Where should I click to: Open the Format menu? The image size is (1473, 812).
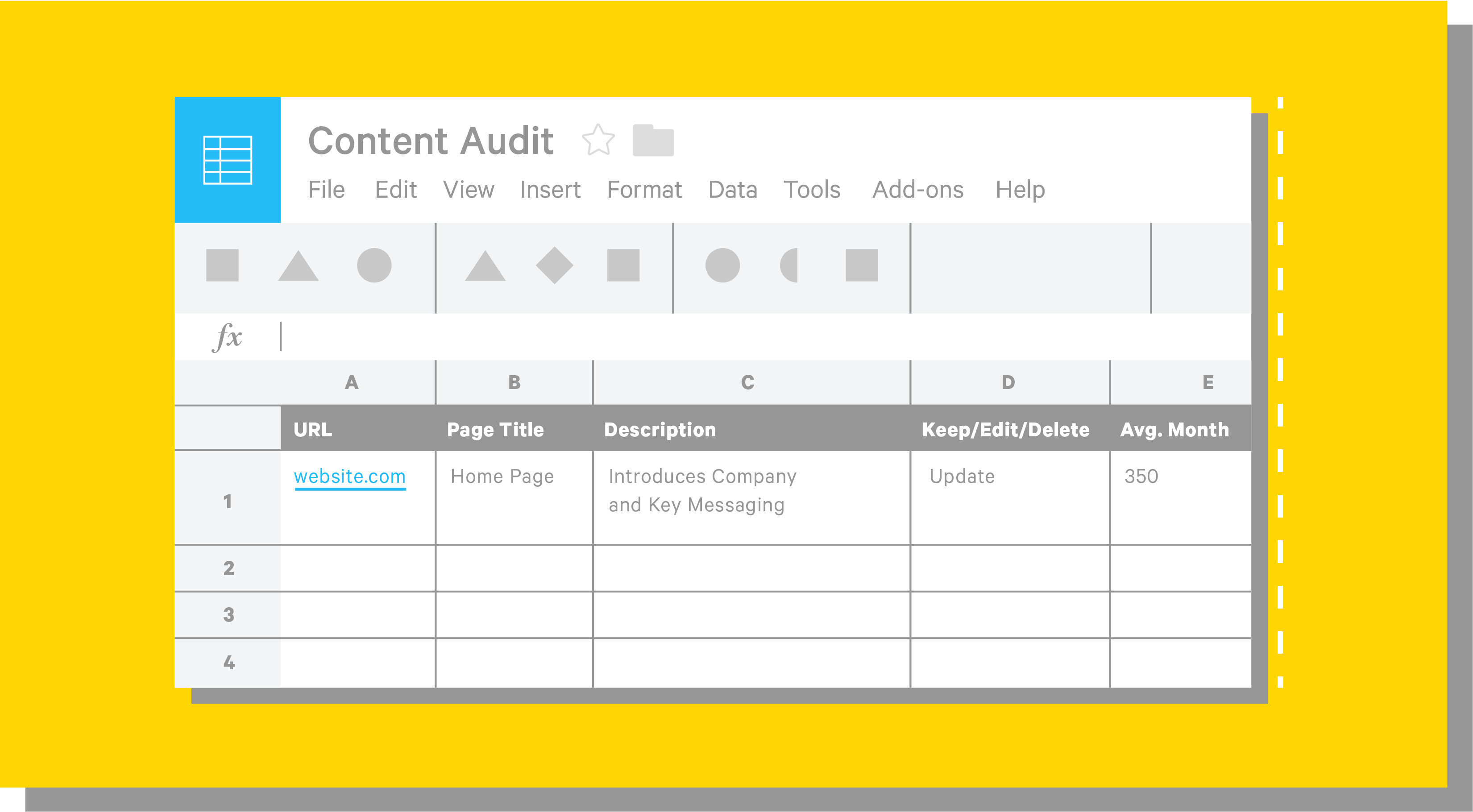click(x=644, y=190)
